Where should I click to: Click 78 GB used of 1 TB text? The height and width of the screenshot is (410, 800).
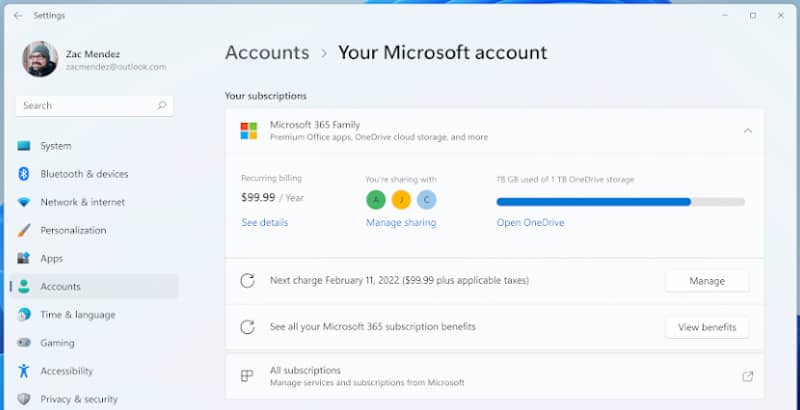click(x=565, y=180)
